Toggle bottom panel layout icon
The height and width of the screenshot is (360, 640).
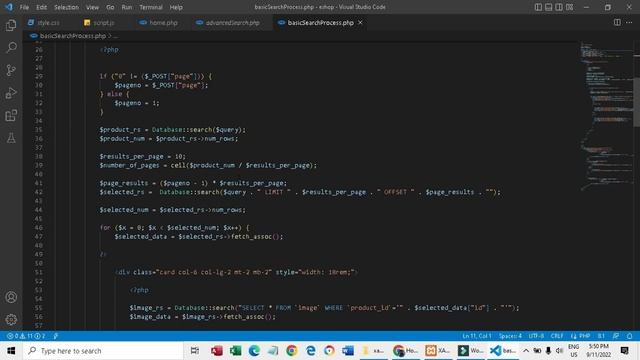point(549,7)
